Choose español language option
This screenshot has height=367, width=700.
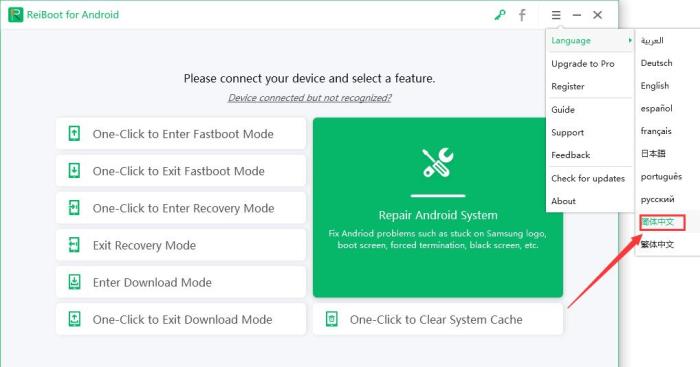(x=656, y=108)
